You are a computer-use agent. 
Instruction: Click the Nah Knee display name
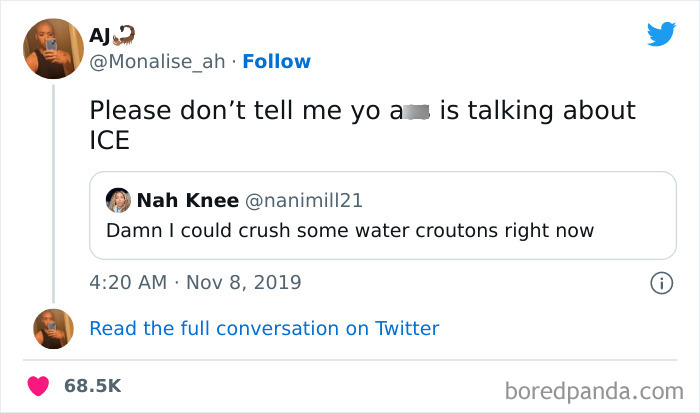185,200
